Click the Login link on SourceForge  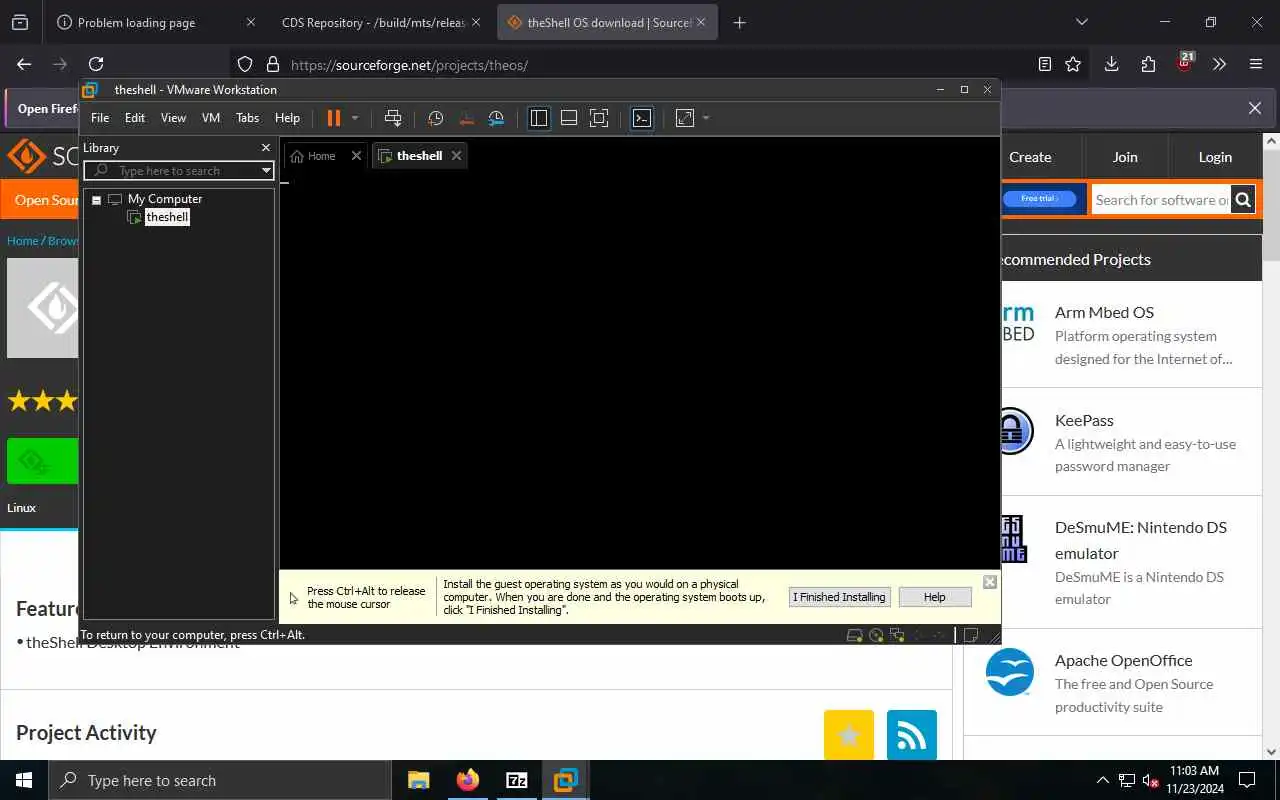pos(1215,157)
